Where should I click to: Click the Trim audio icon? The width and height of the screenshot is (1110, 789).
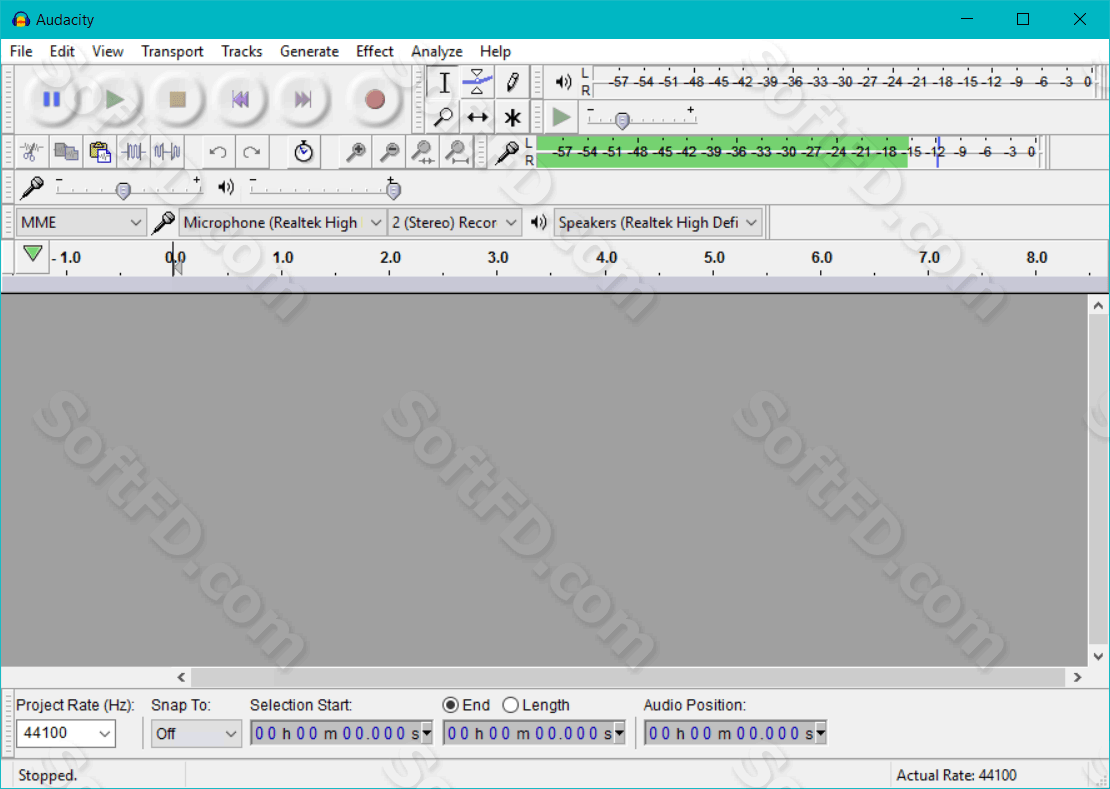[x=134, y=151]
